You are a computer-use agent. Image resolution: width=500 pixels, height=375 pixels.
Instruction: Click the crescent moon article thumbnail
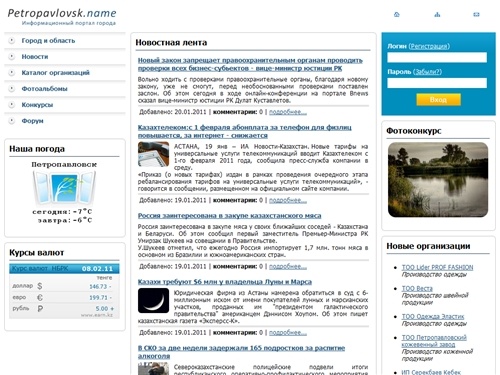pos(153,300)
